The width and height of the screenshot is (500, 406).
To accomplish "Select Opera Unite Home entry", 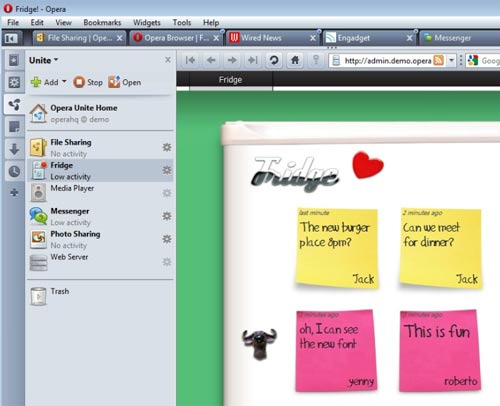I will (100, 113).
